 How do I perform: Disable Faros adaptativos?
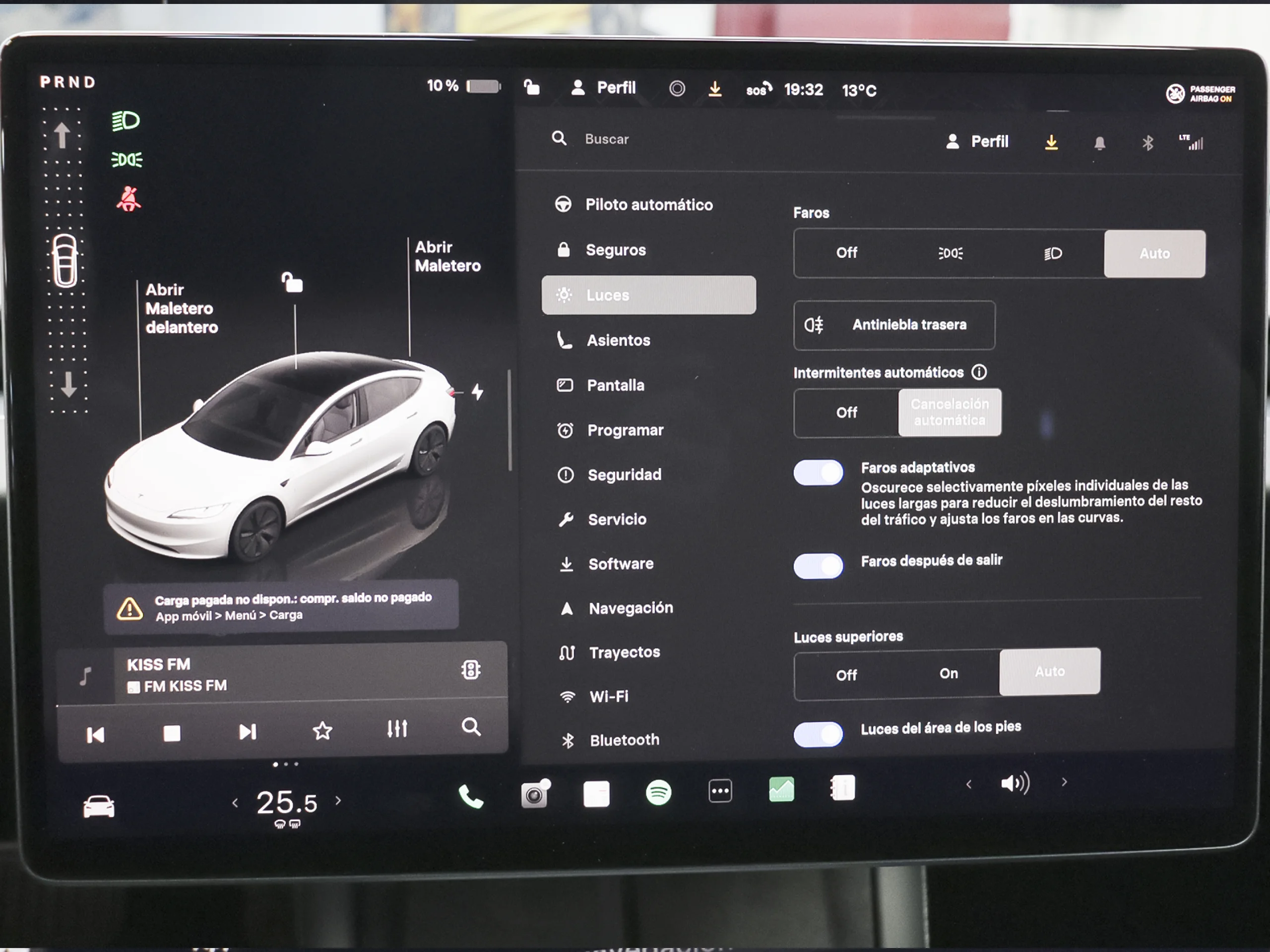(x=818, y=472)
